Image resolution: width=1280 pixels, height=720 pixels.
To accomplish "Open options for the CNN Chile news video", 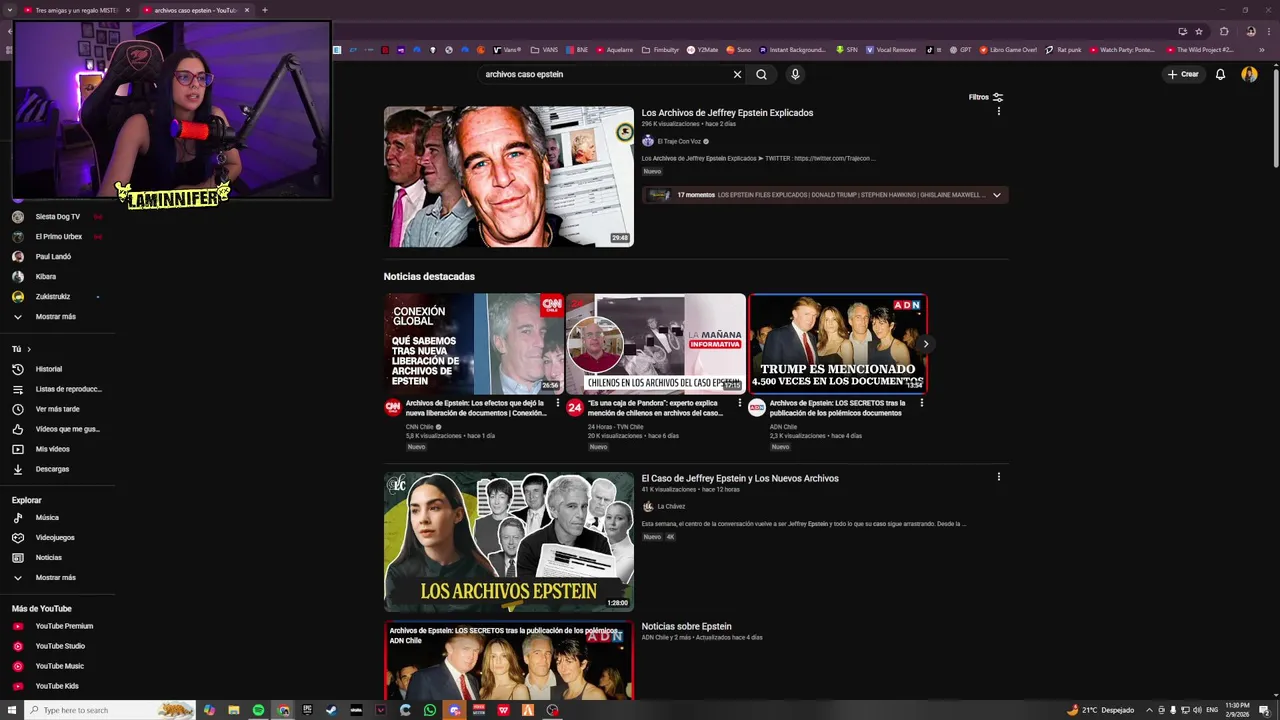I will click(x=558, y=403).
